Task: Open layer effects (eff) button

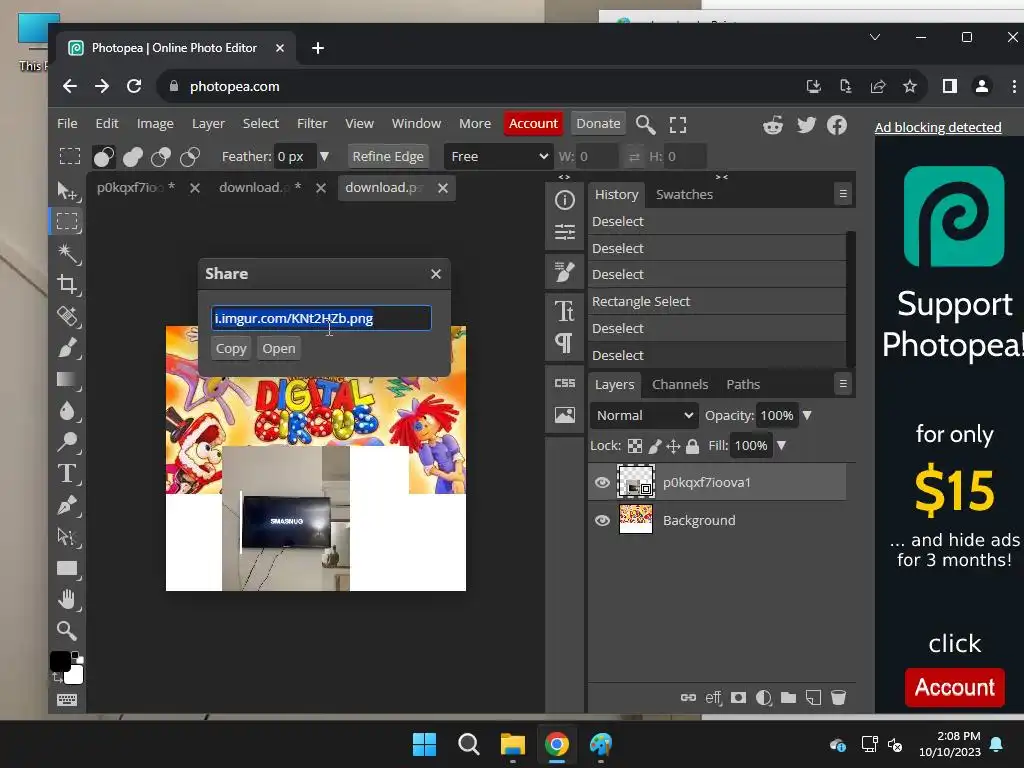Action: click(713, 697)
